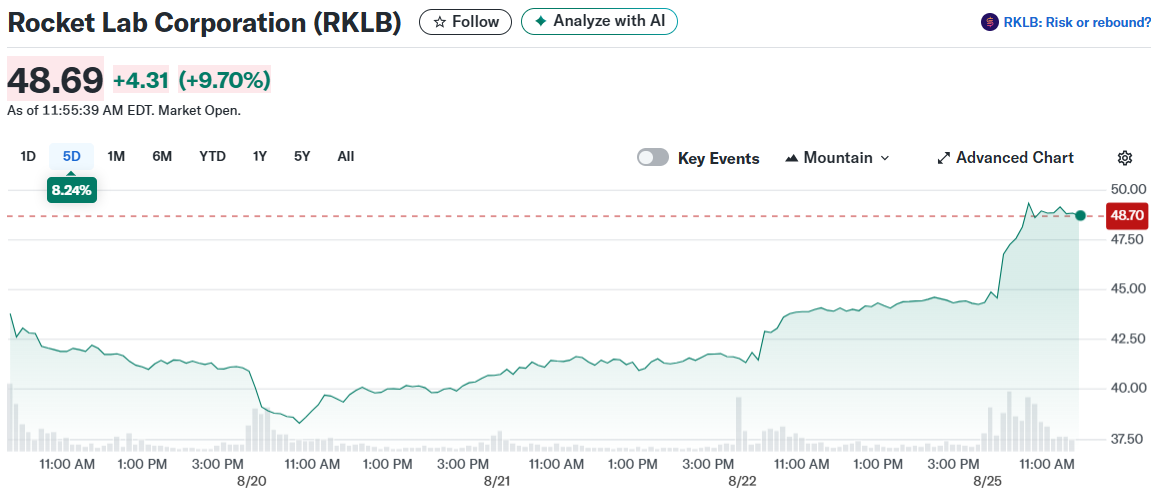
Task: Click the As of 11:55:39 AM EDT status text
Action: tap(123, 111)
